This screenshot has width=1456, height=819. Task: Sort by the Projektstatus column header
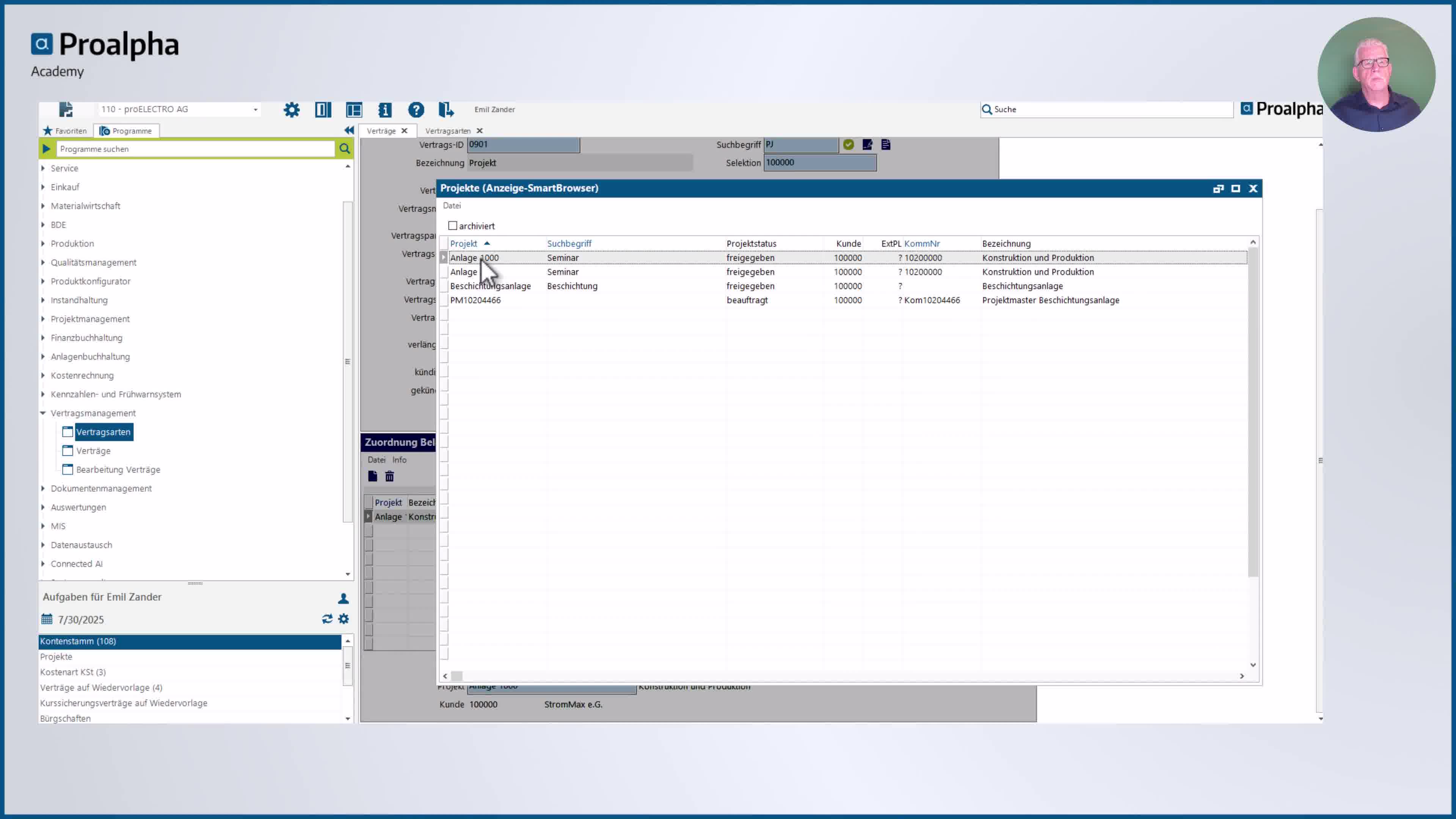751,243
